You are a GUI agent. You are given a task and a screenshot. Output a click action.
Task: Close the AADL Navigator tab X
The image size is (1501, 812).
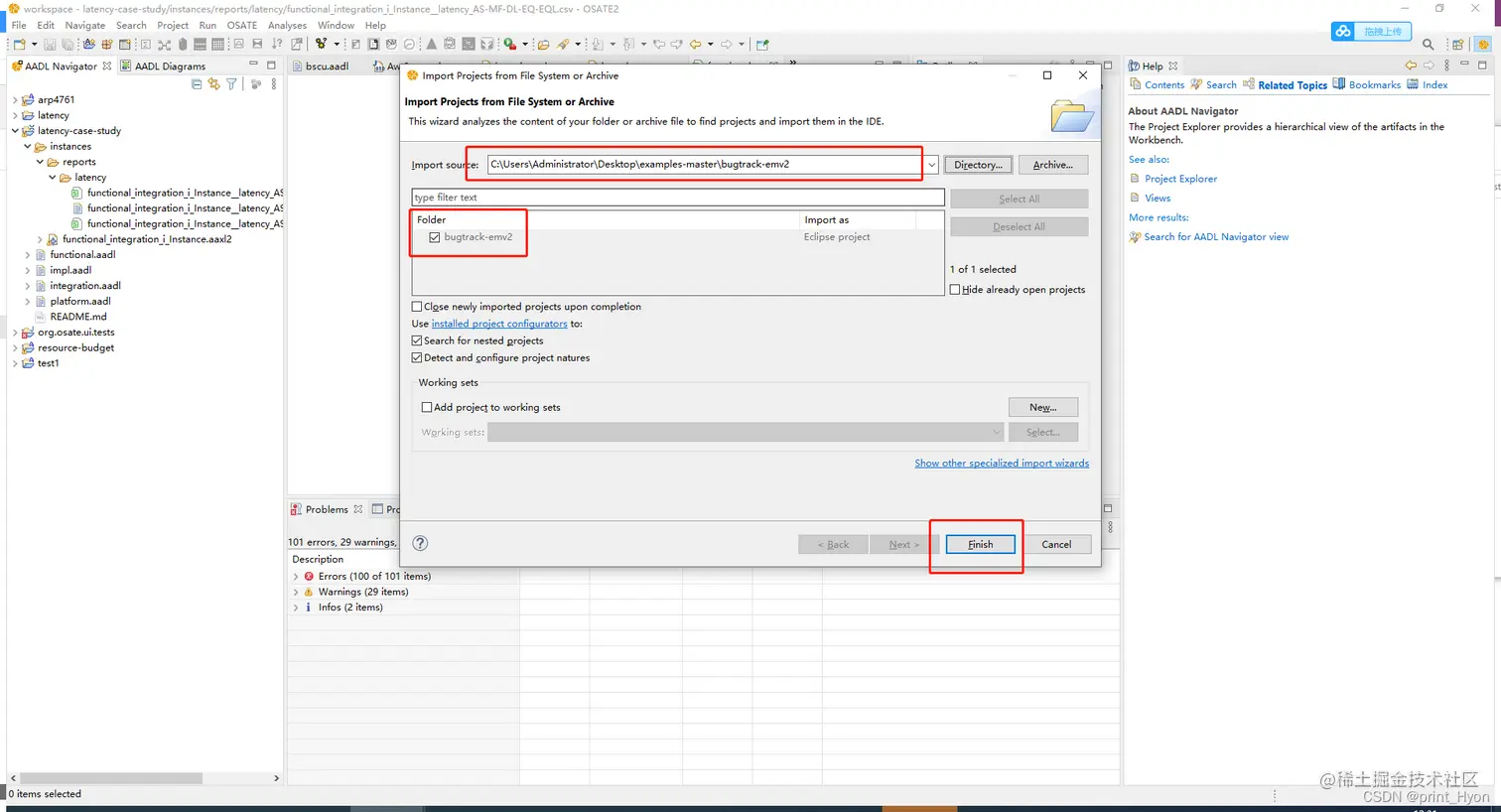coord(107,67)
